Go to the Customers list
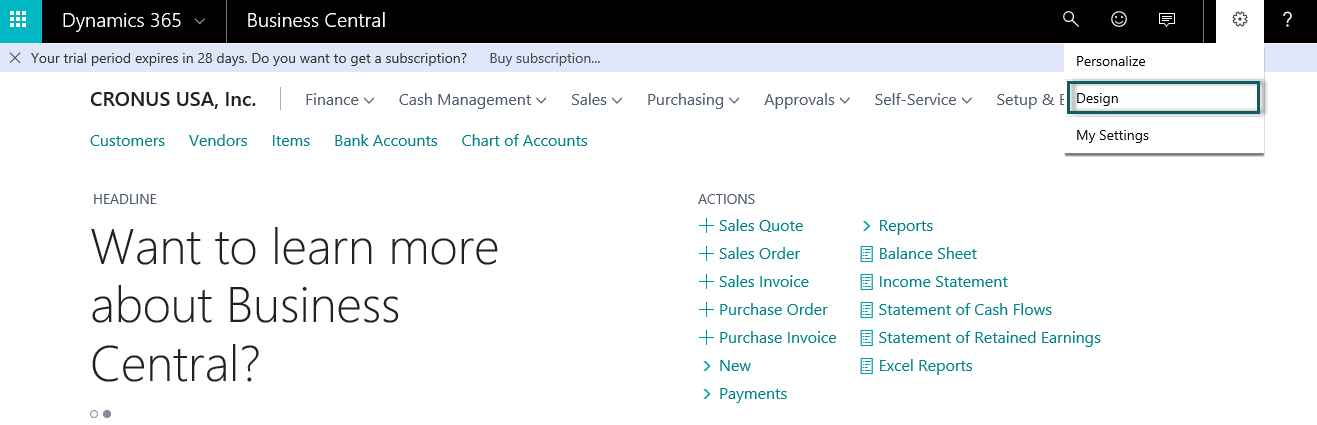 pyautogui.click(x=127, y=141)
